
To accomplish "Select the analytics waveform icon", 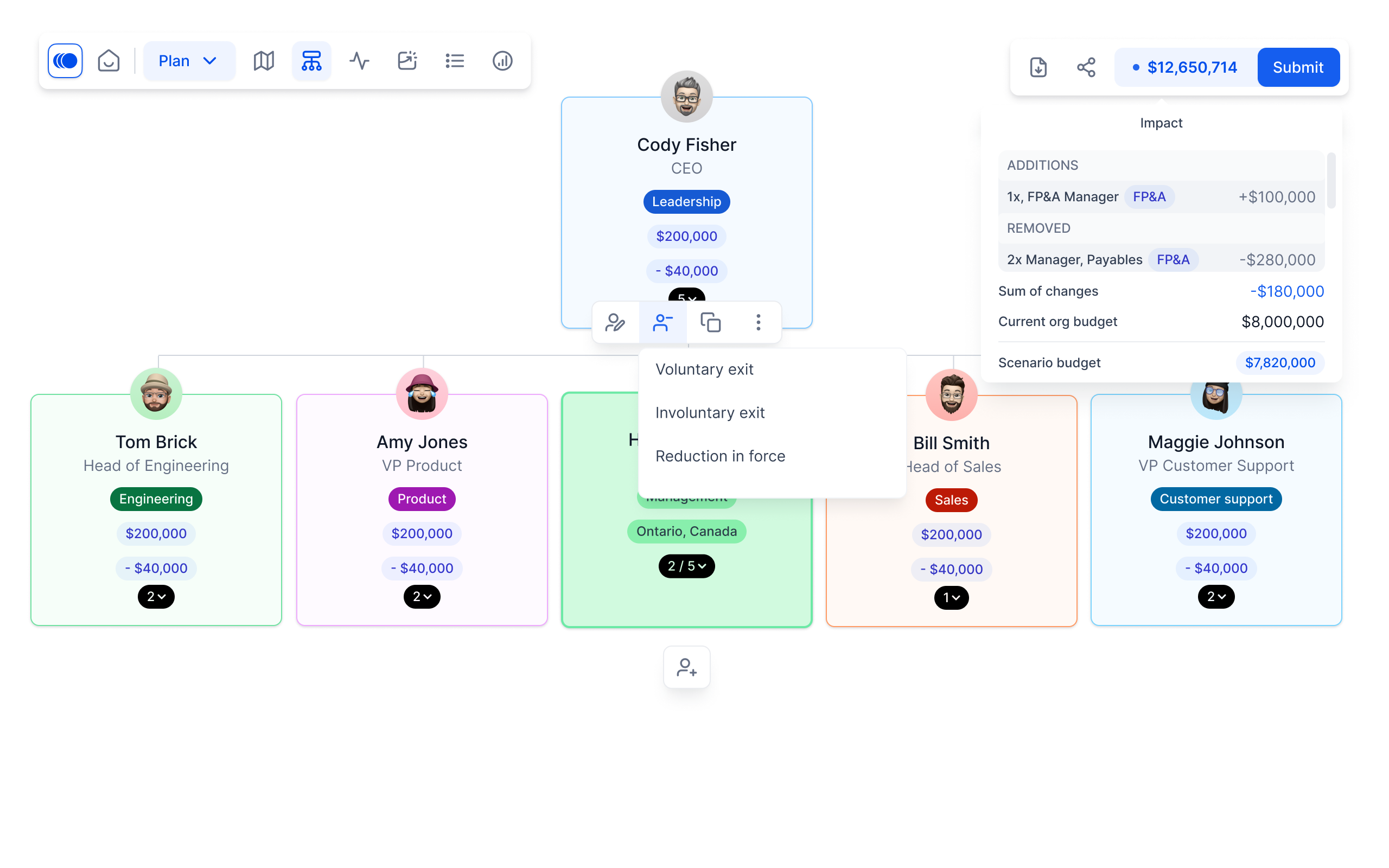I will click(x=358, y=61).
